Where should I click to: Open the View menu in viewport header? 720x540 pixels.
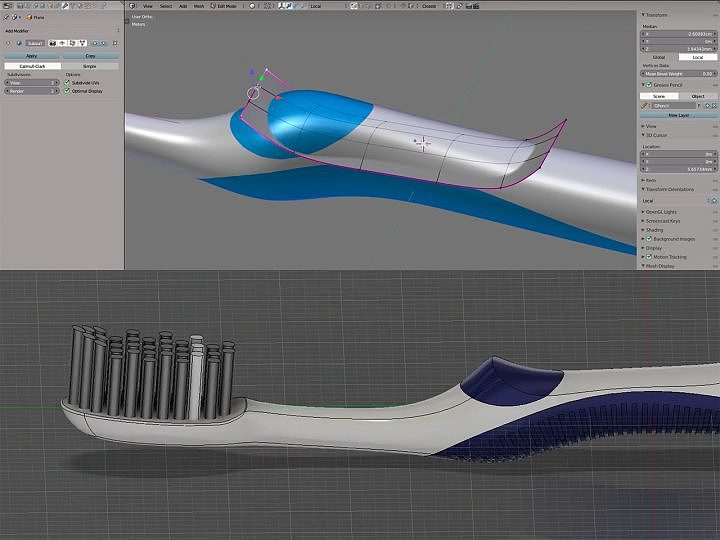(x=147, y=6)
